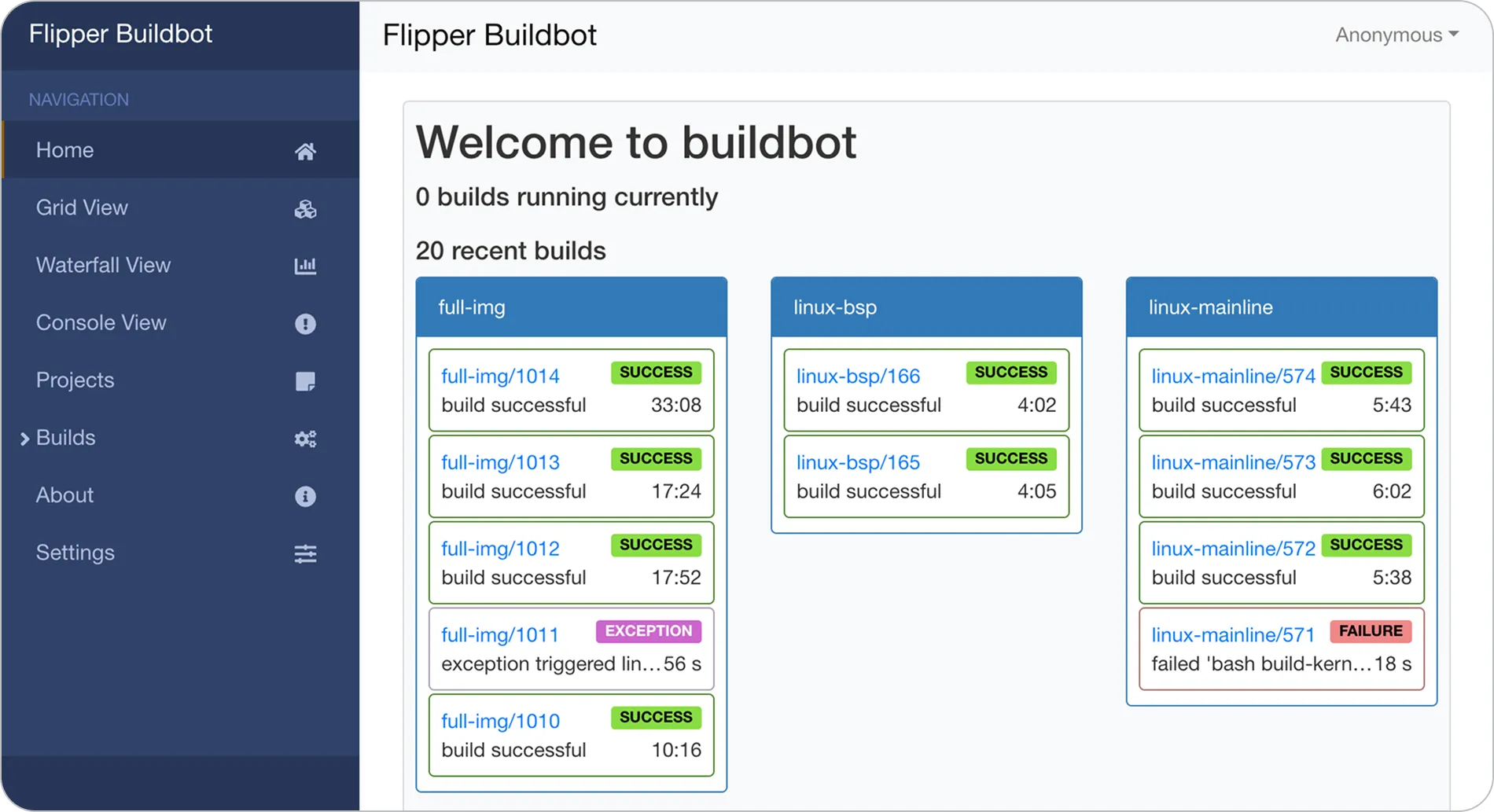Screen dimensions: 1494x812
Task: Click the linux-bsp builder header
Action: tap(926, 307)
